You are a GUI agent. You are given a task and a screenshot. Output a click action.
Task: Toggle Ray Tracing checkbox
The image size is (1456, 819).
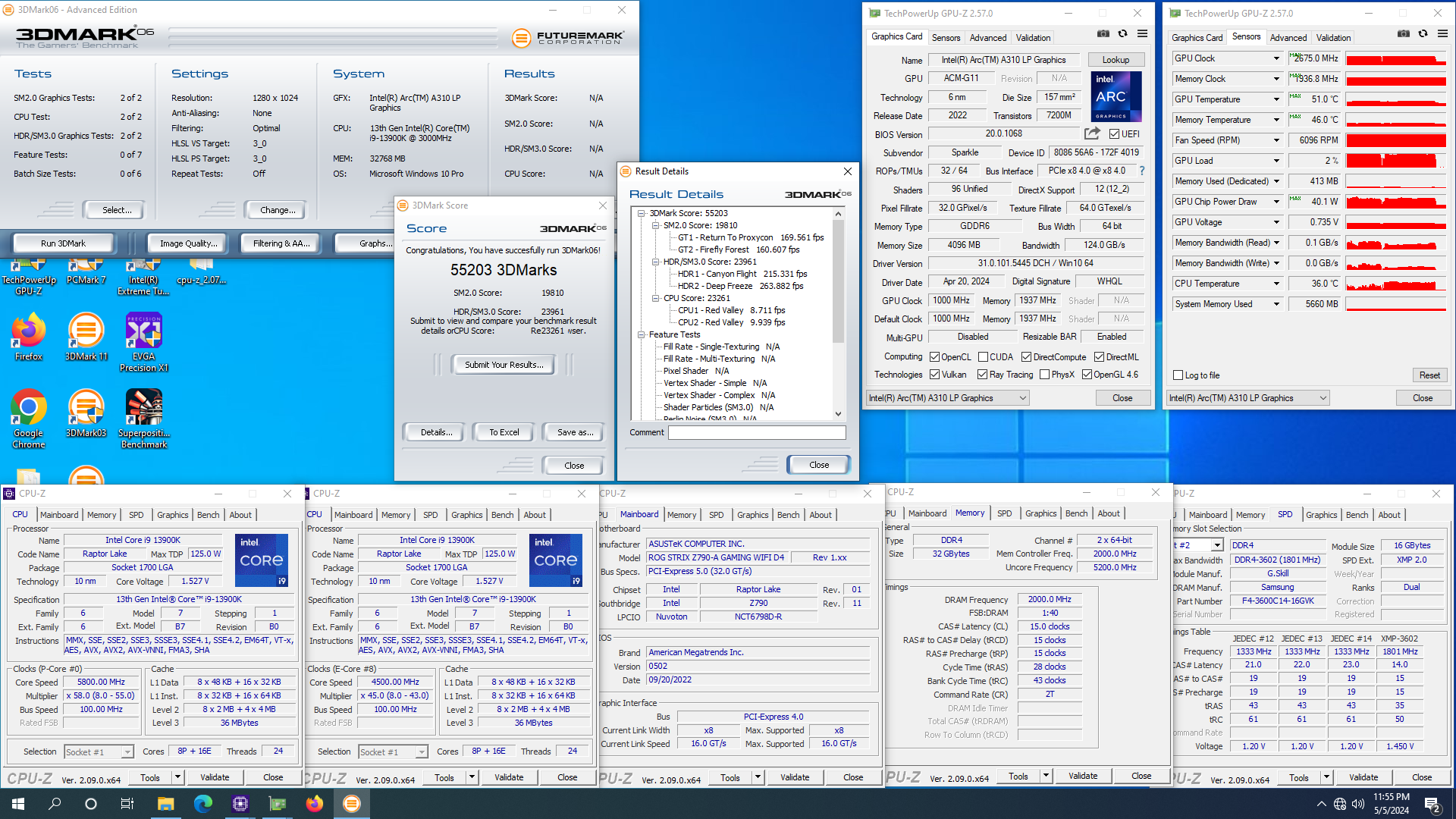tap(982, 375)
